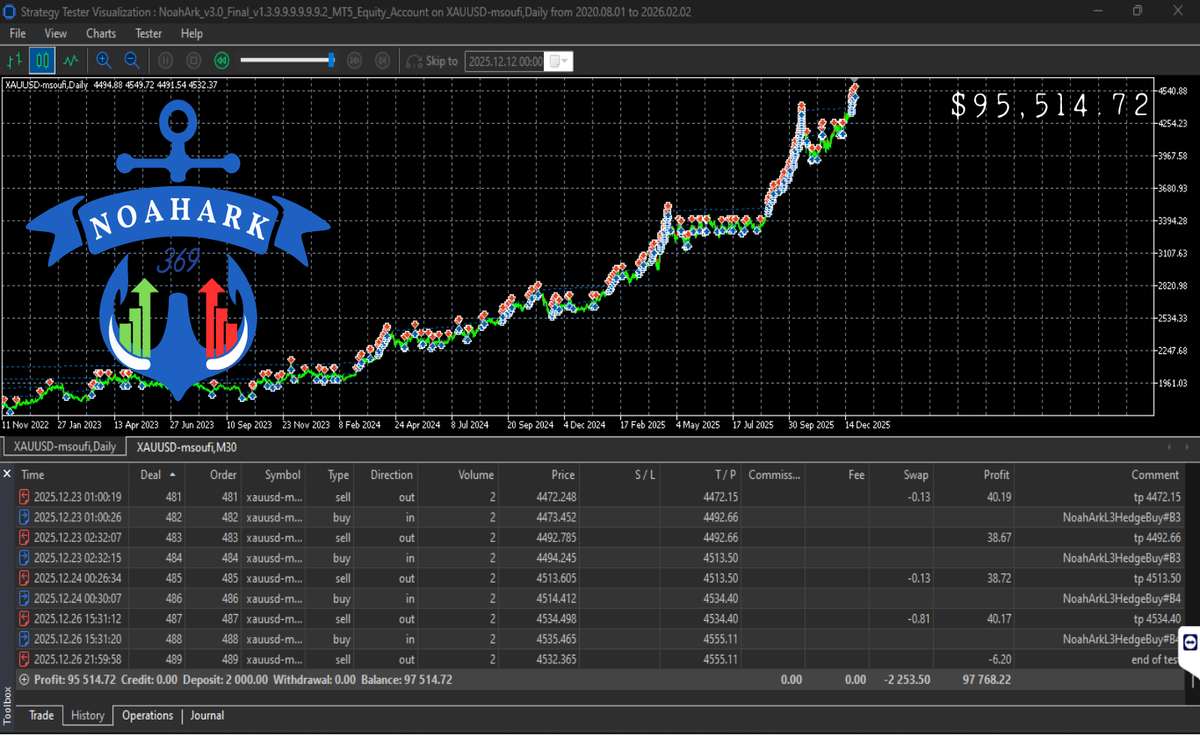The width and height of the screenshot is (1200, 736).
Task: Toggle Deal column sort arrow
Action: point(172,475)
